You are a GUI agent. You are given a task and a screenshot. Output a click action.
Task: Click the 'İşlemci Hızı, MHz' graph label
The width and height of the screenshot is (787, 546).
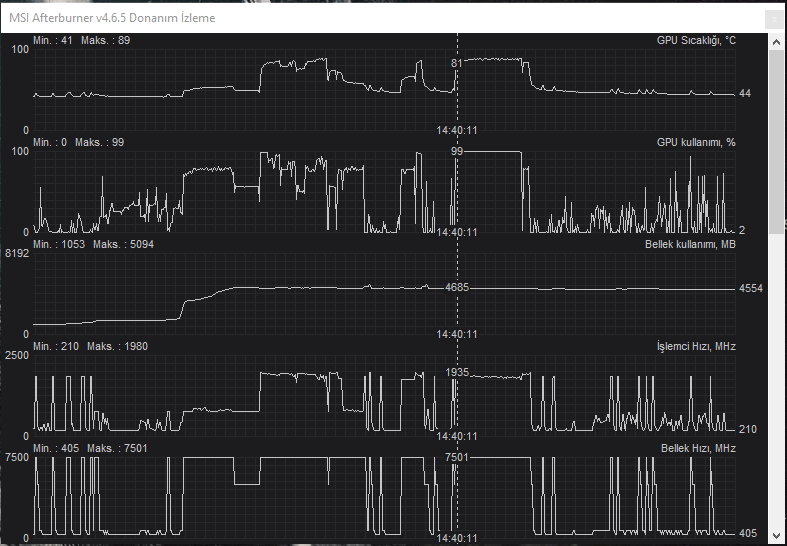[696, 346]
